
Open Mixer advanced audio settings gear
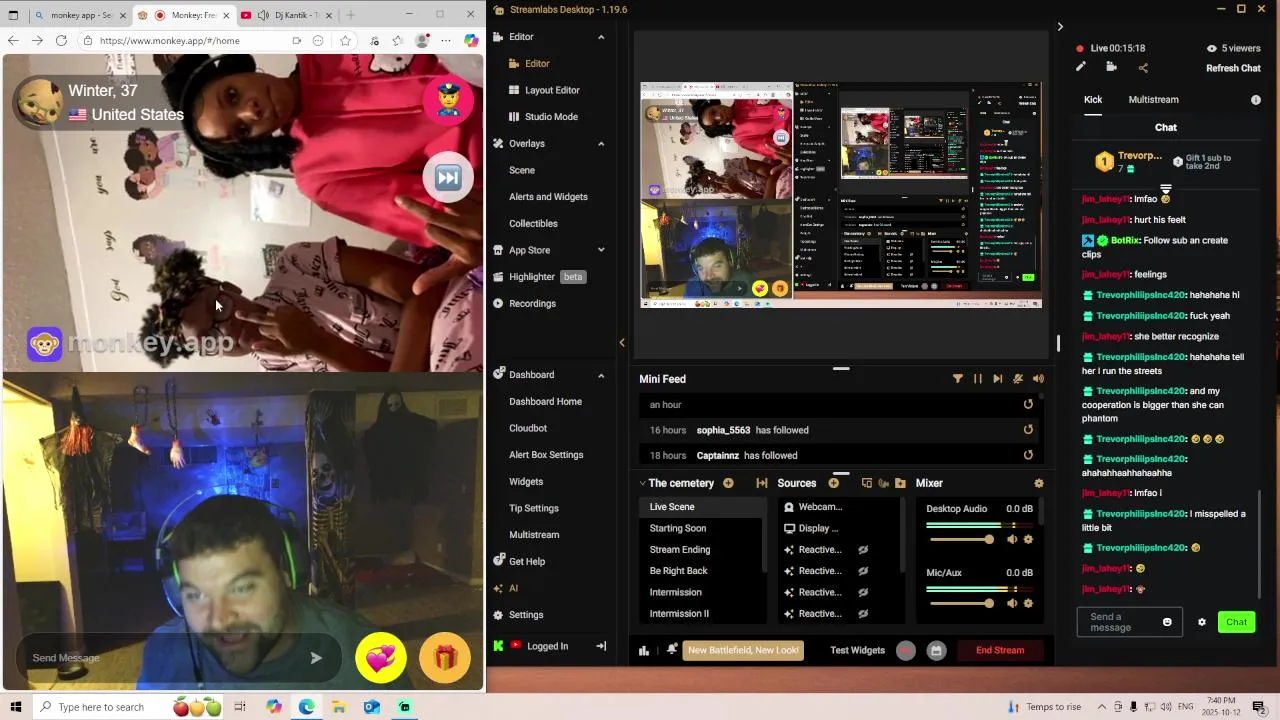pyautogui.click(x=1038, y=483)
